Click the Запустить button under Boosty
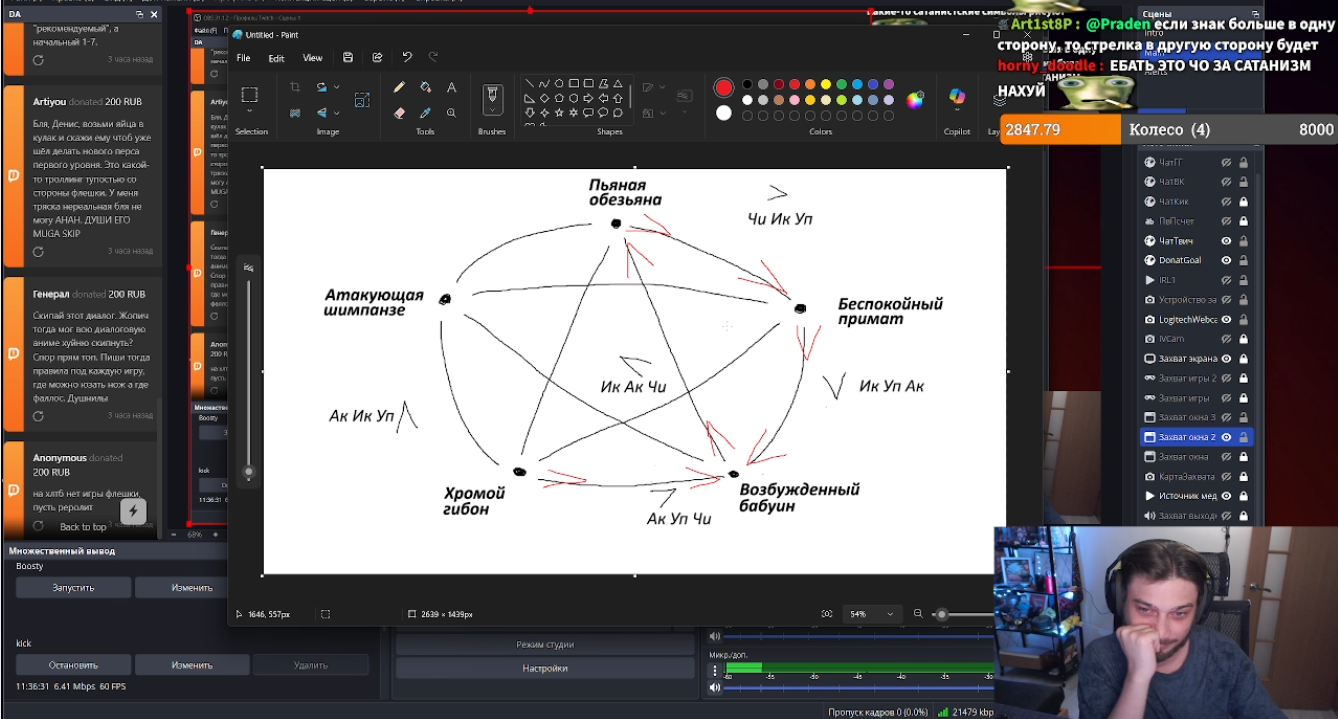Viewport: 1338px width, 719px height. 73,587
